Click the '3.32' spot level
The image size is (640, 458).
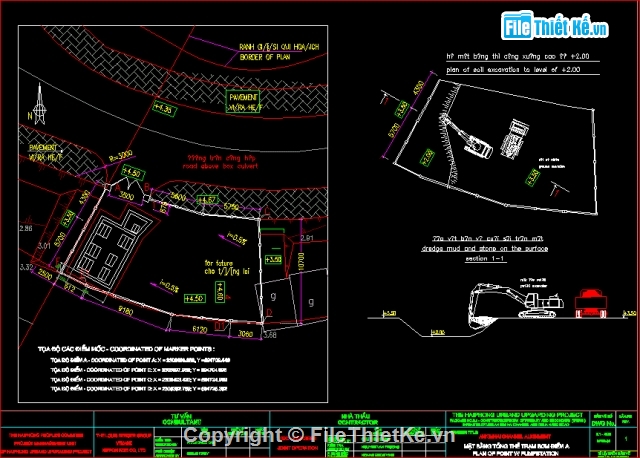[x=26, y=267]
